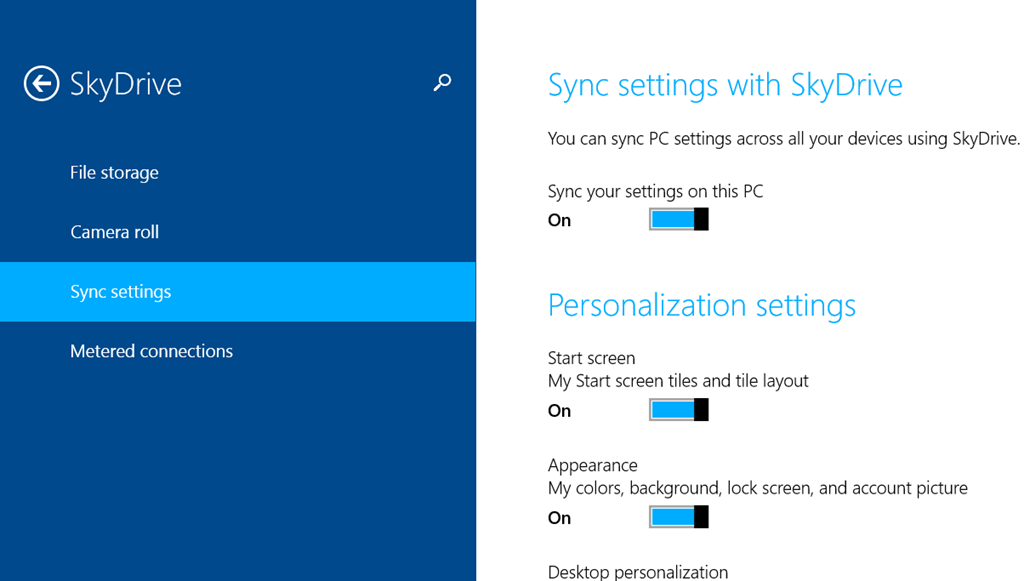
Task: Disable the Appearance sync toggle
Action: tap(679, 517)
